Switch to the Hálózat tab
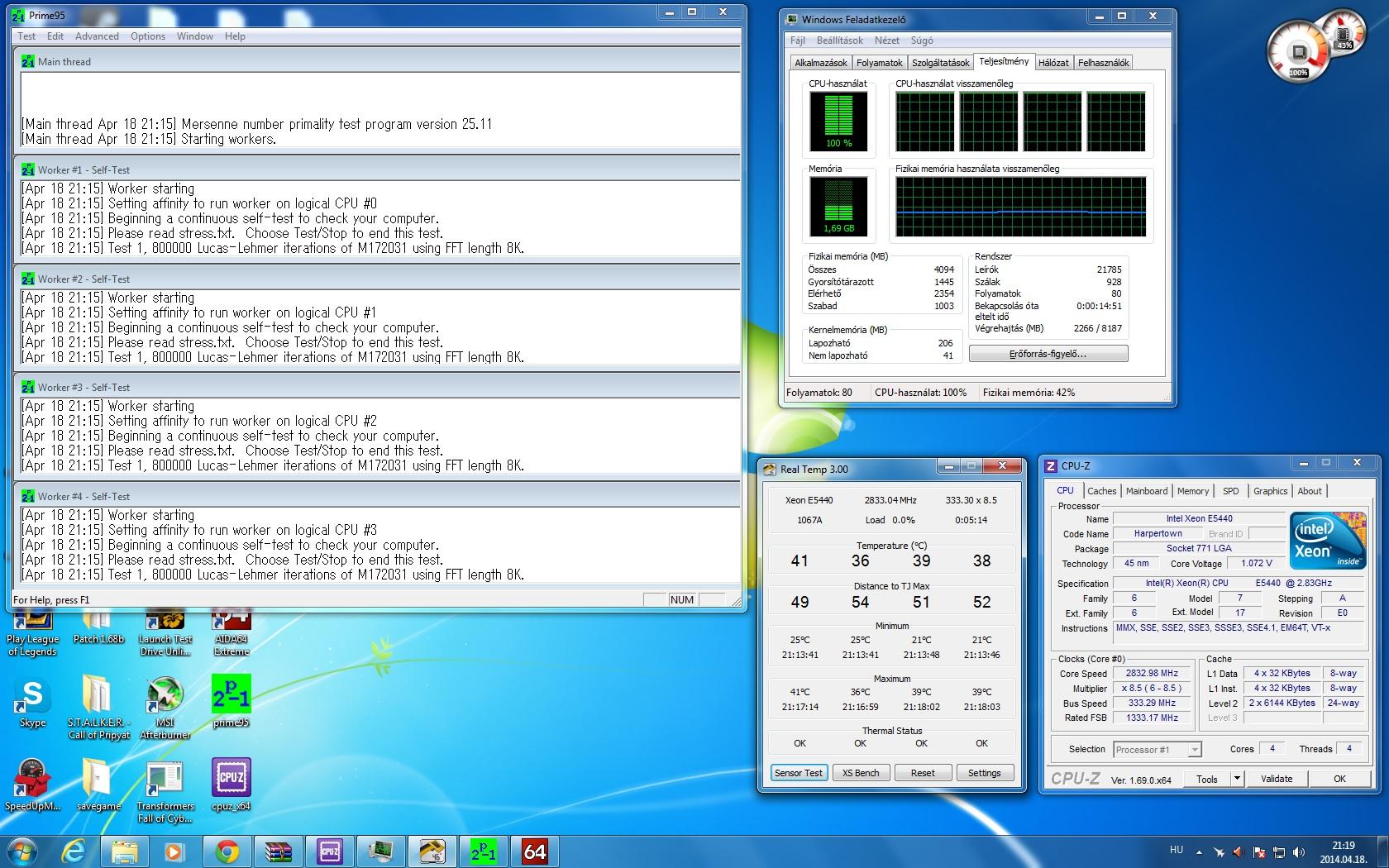The height and width of the screenshot is (868, 1389). point(1053,63)
